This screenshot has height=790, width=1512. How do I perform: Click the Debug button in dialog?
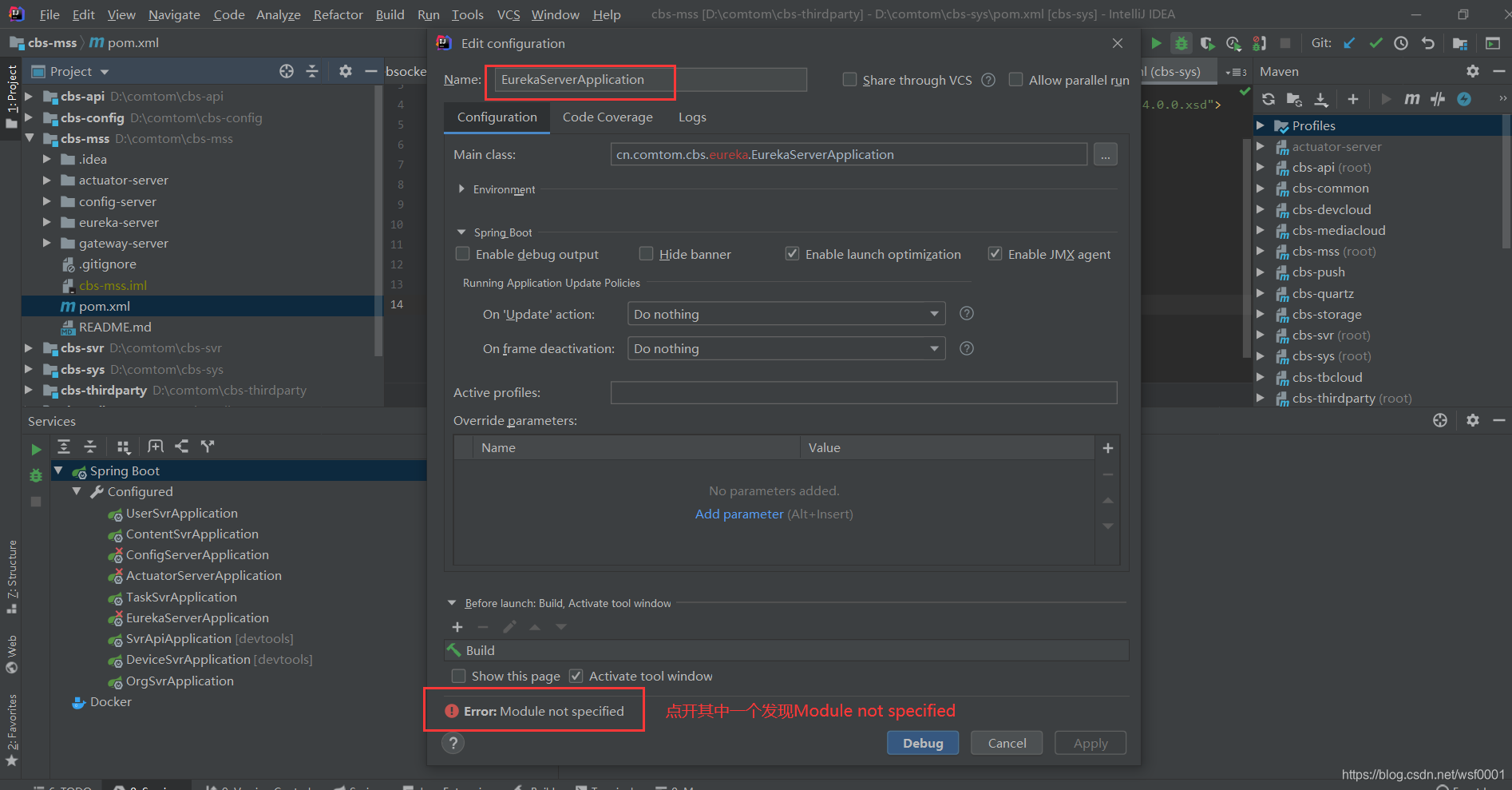(923, 743)
